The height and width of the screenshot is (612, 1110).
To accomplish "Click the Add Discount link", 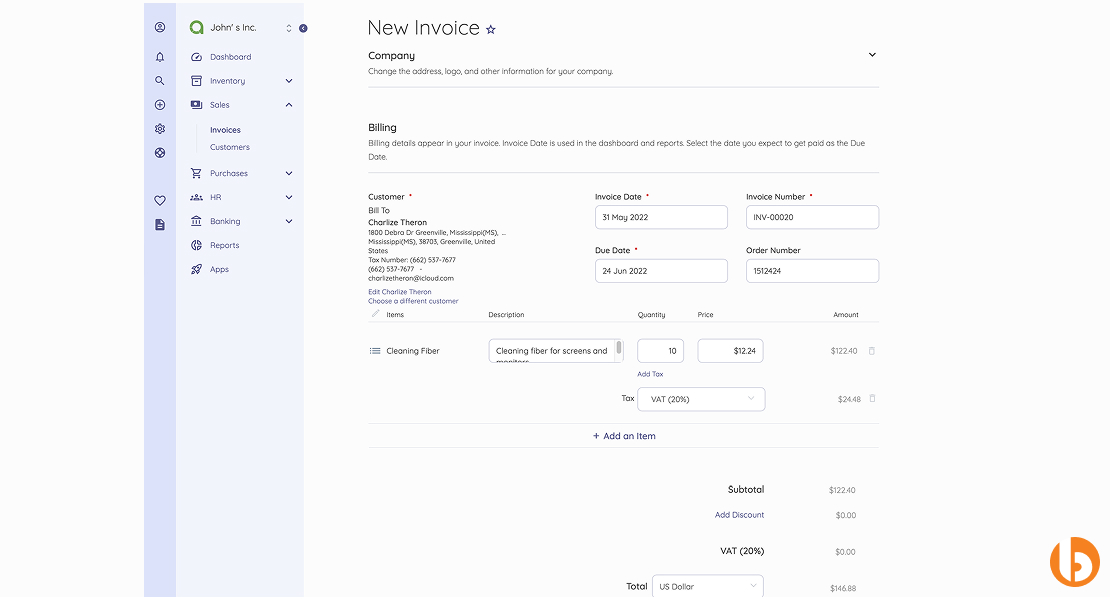I will point(739,515).
